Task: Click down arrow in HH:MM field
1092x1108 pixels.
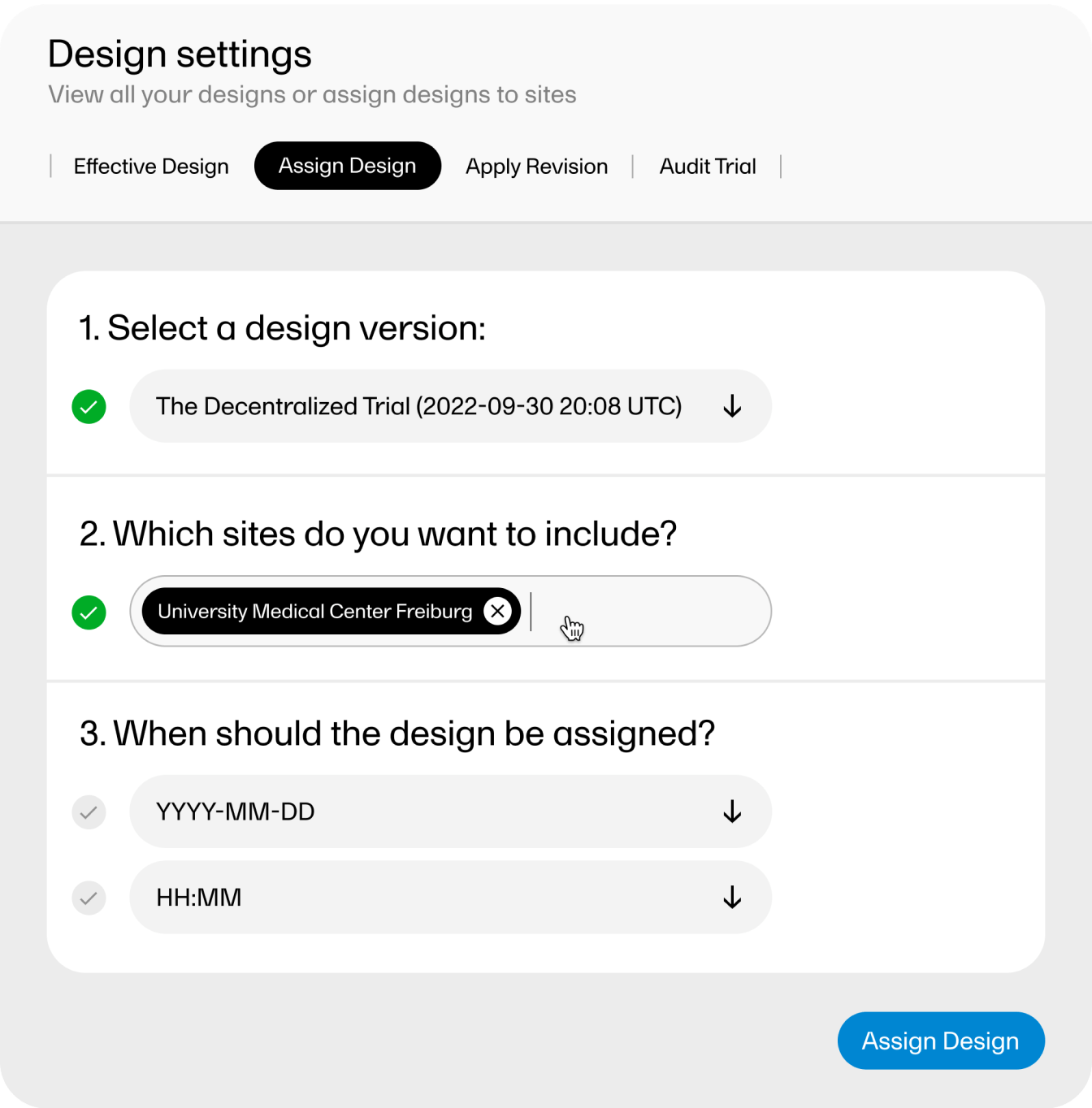Action: tap(732, 898)
